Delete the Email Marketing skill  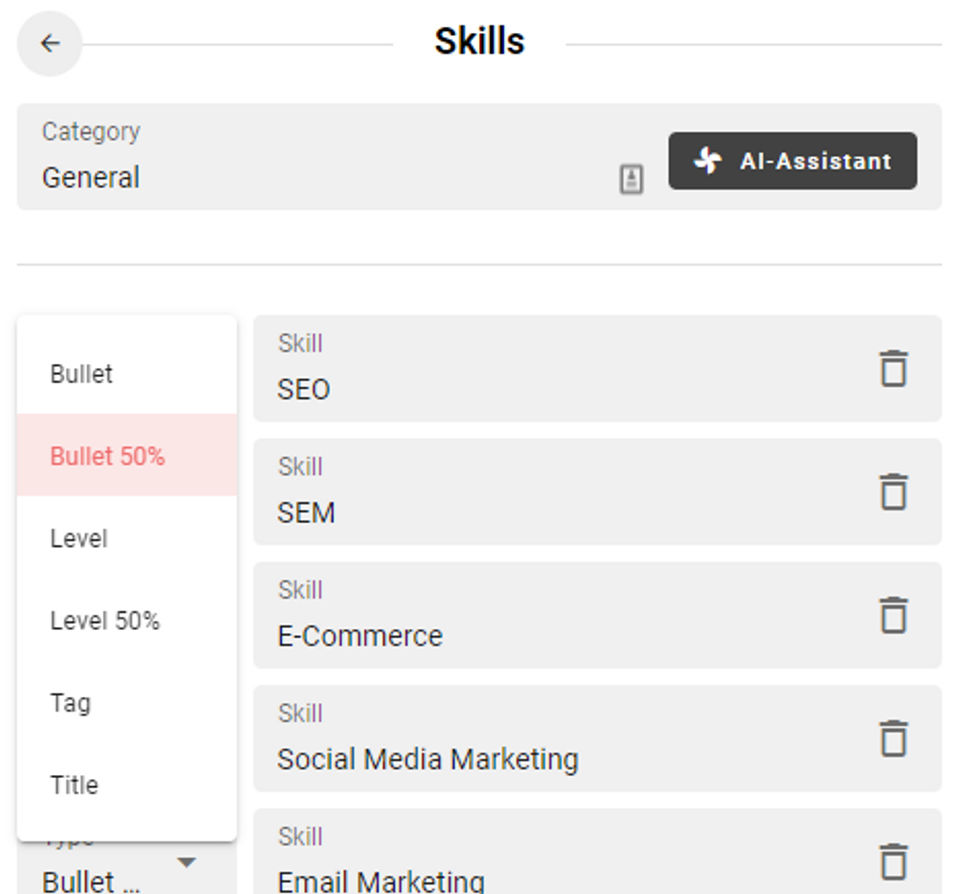pyautogui.click(x=893, y=861)
